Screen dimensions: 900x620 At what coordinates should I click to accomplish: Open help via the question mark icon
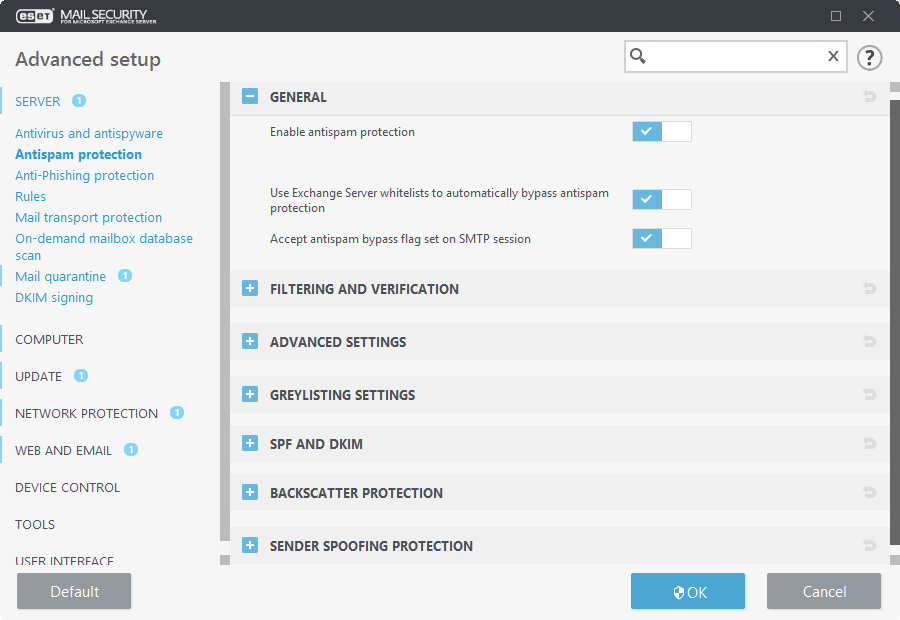click(869, 57)
